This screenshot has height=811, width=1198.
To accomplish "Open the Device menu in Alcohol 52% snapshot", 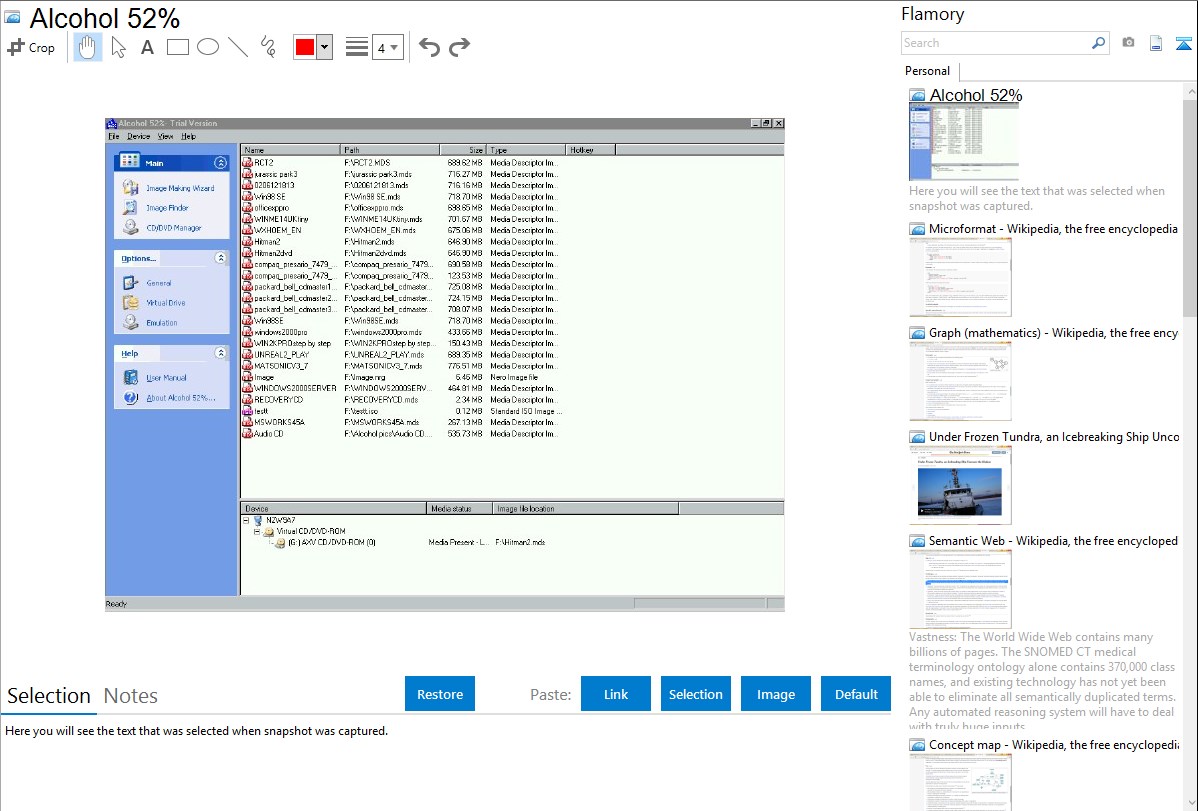I will click(138, 137).
